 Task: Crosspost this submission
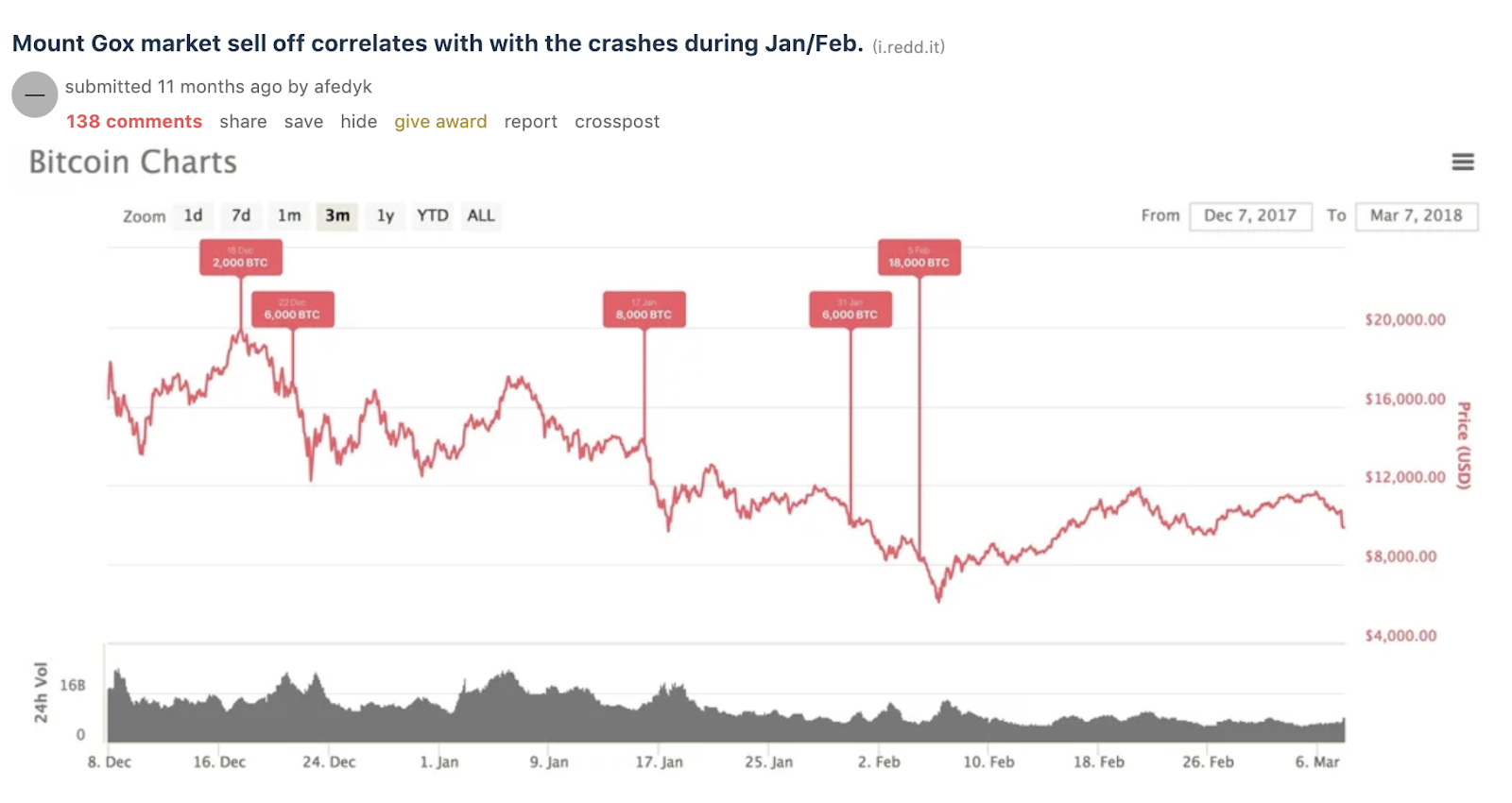(617, 122)
